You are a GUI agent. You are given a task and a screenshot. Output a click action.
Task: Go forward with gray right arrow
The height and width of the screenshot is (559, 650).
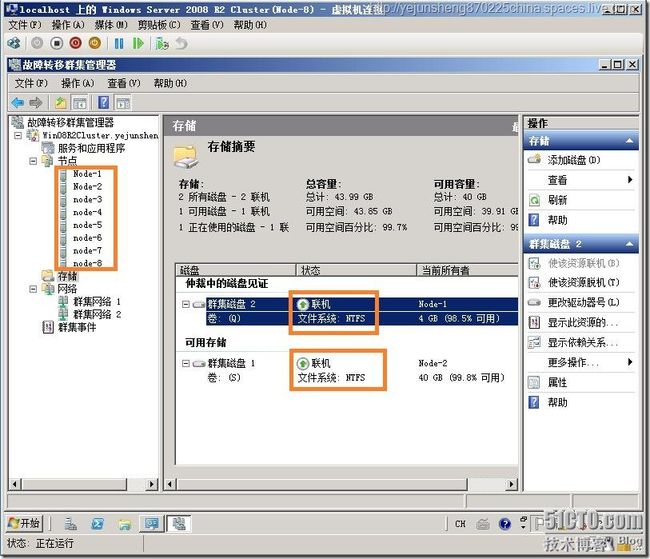[36, 102]
